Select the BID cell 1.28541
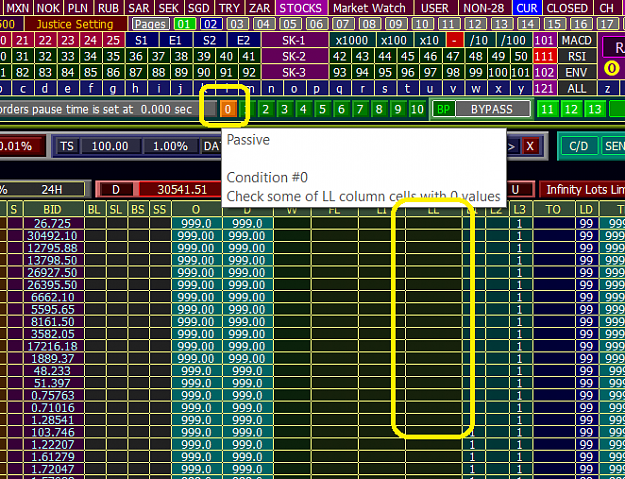 (x=52, y=420)
